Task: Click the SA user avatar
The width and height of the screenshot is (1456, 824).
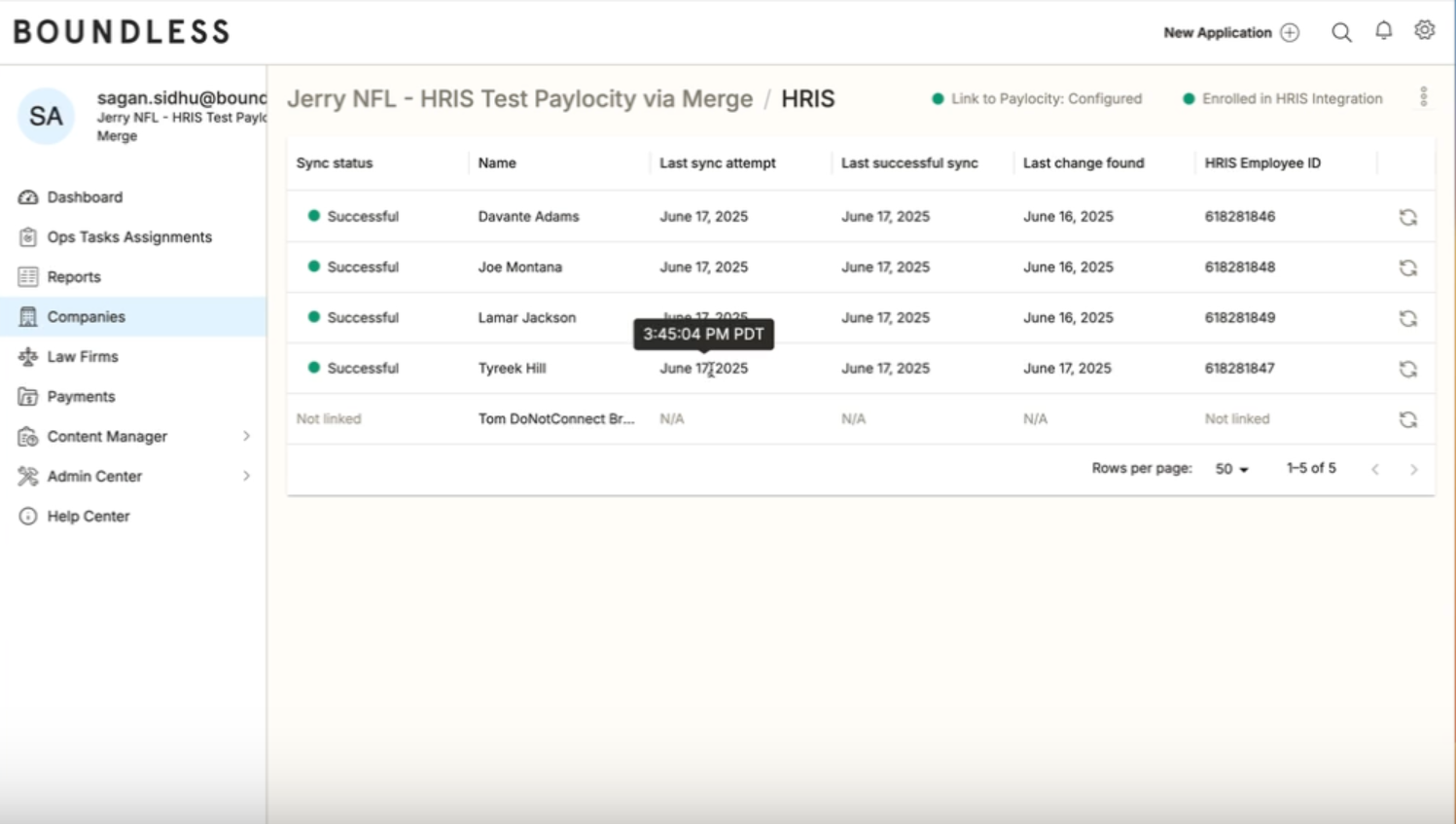Action: coord(46,116)
